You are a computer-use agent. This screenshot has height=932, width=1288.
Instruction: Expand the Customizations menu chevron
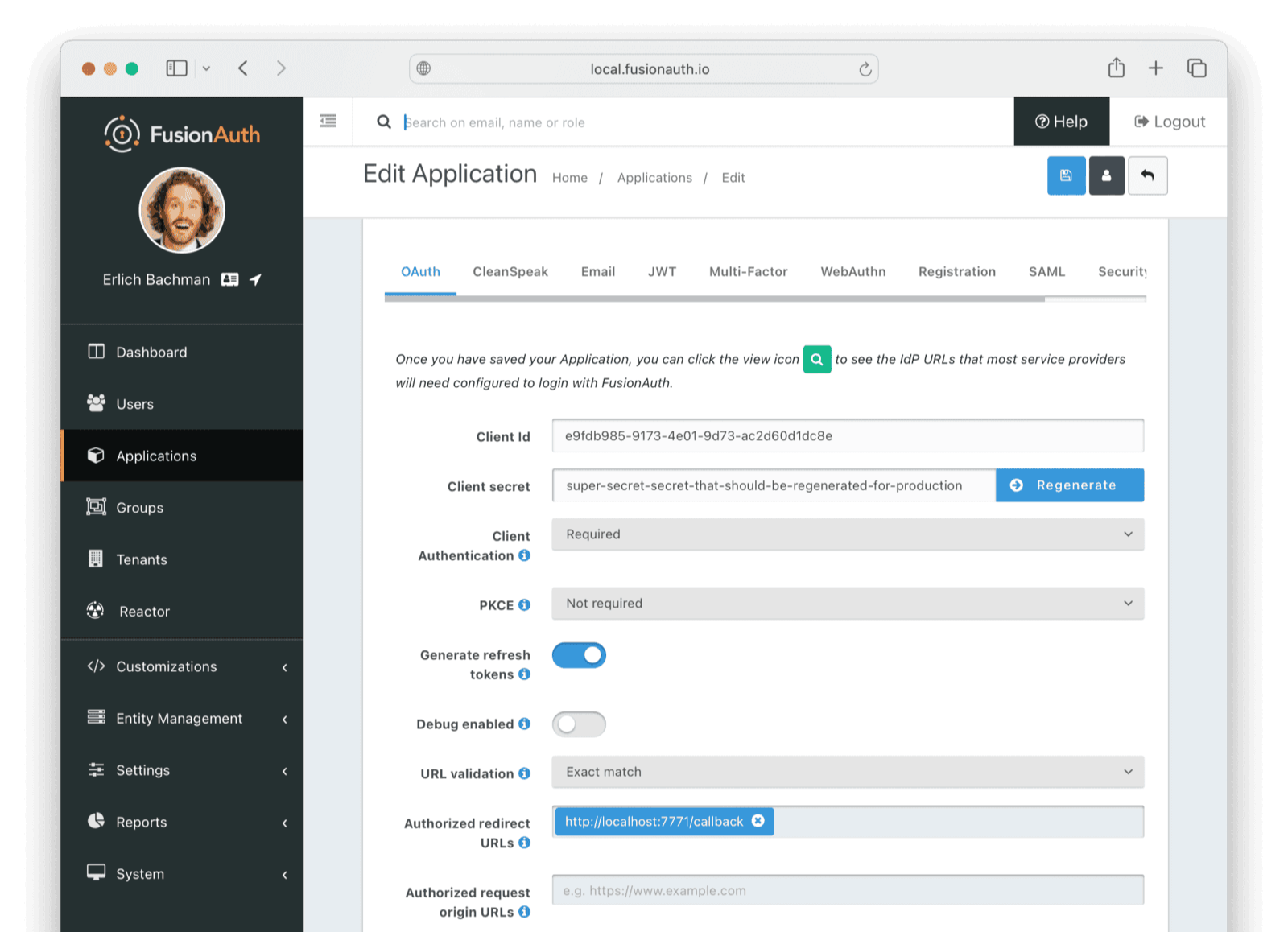[285, 667]
